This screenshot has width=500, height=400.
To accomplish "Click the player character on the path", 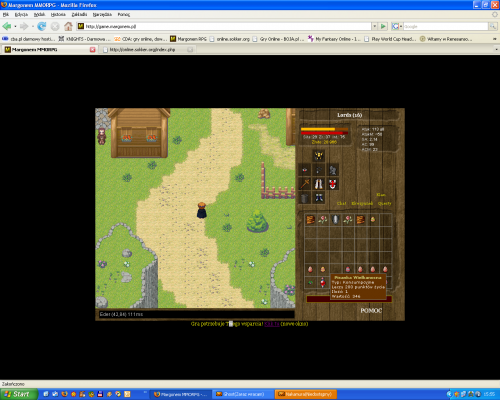I will (202, 210).
